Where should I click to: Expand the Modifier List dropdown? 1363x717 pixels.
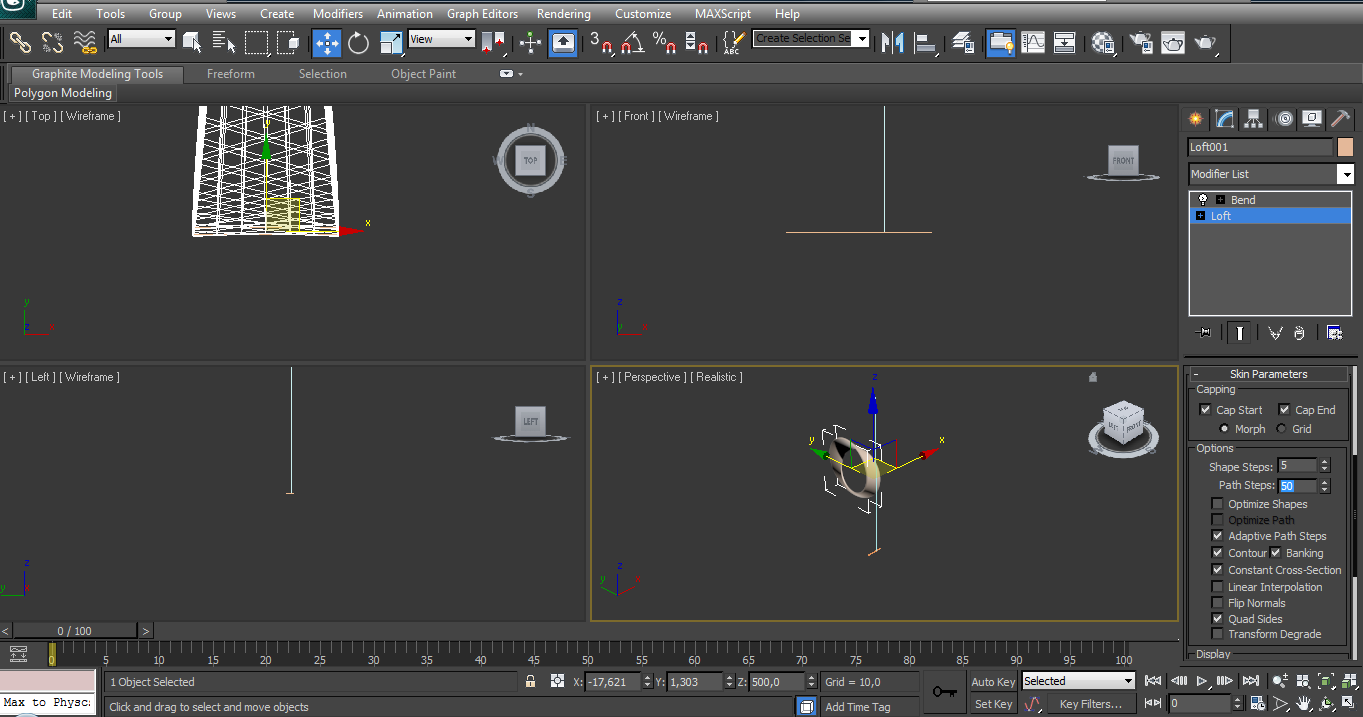click(x=1345, y=174)
